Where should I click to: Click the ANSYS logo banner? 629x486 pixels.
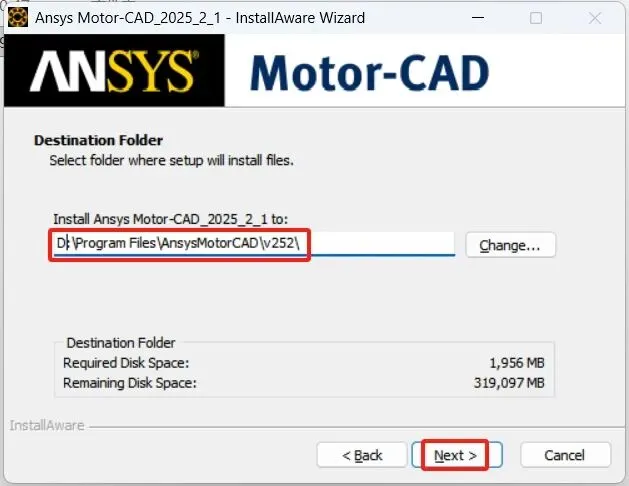pos(114,70)
